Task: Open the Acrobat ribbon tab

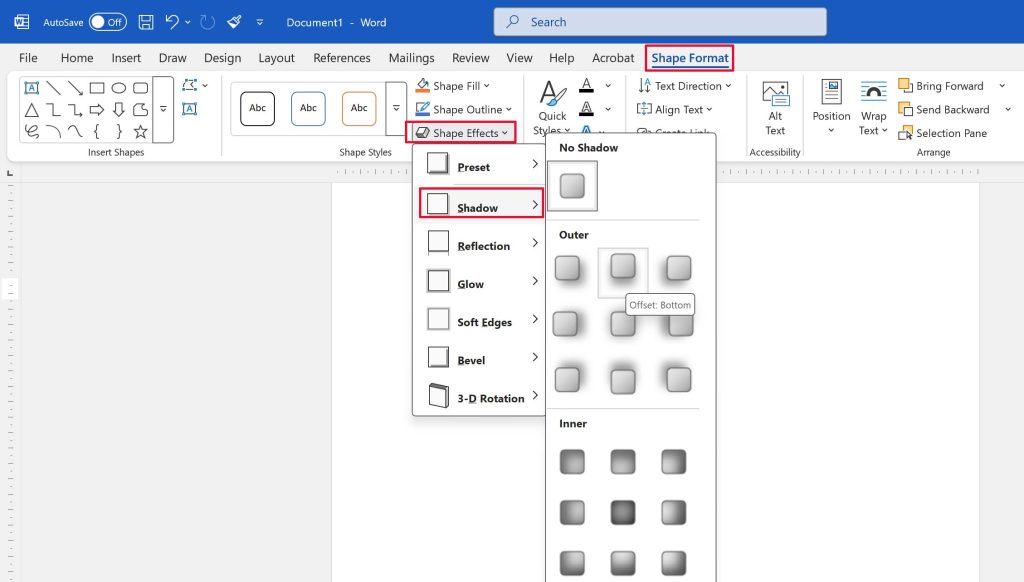Action: (613, 57)
